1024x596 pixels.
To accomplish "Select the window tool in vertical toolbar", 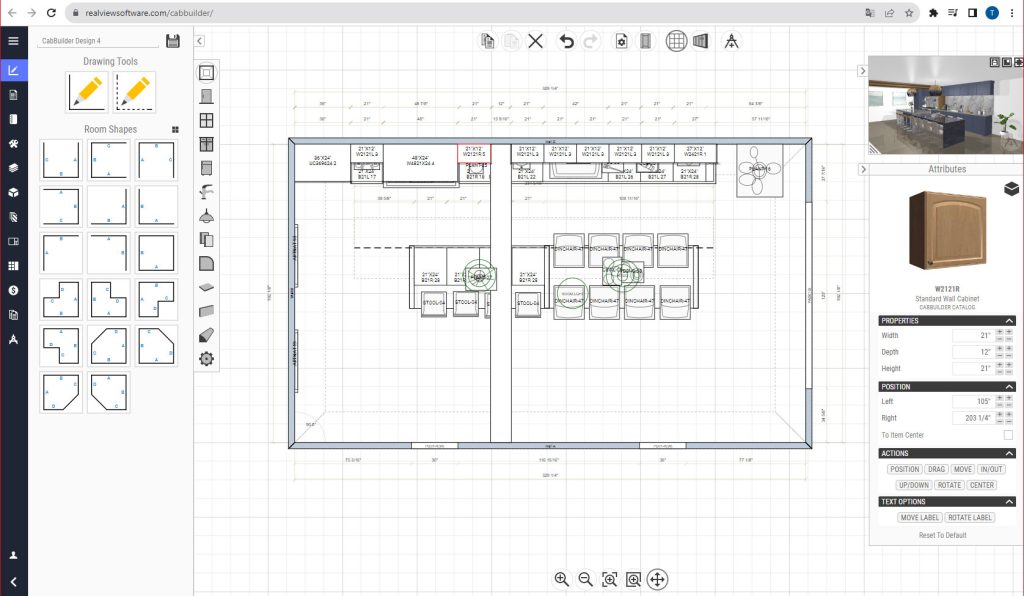I will [206, 120].
